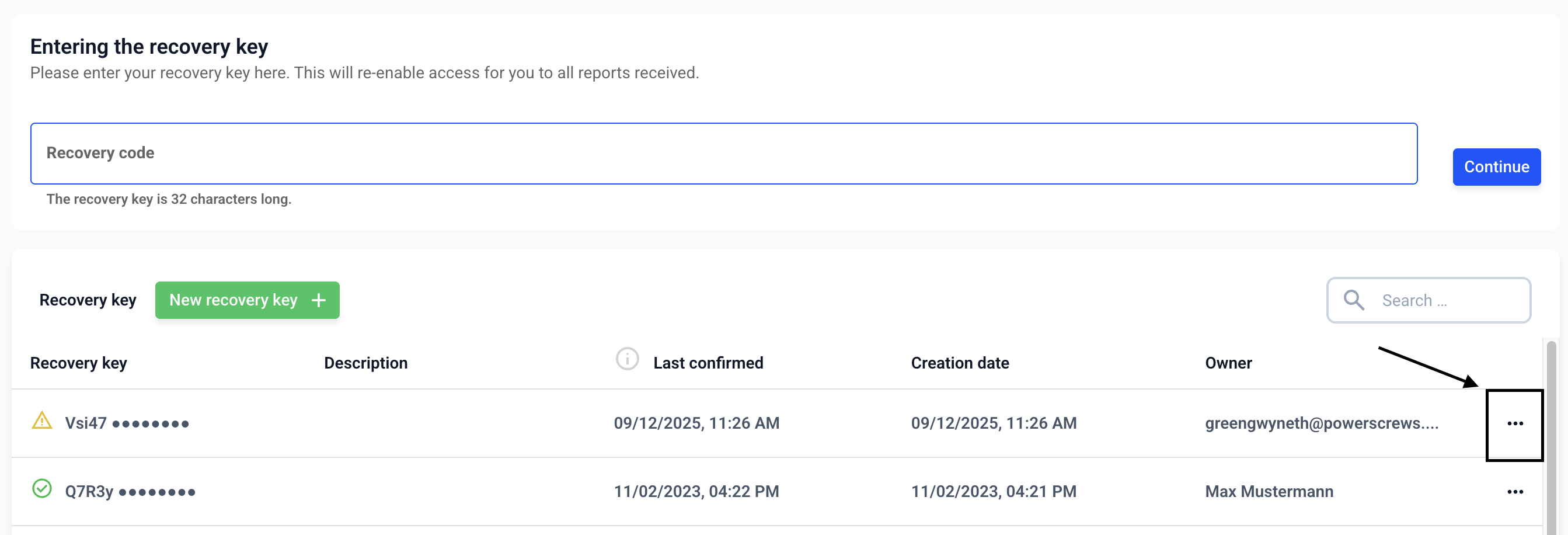Click the yellow warning icon beside Vsi47 key

pyautogui.click(x=41, y=421)
